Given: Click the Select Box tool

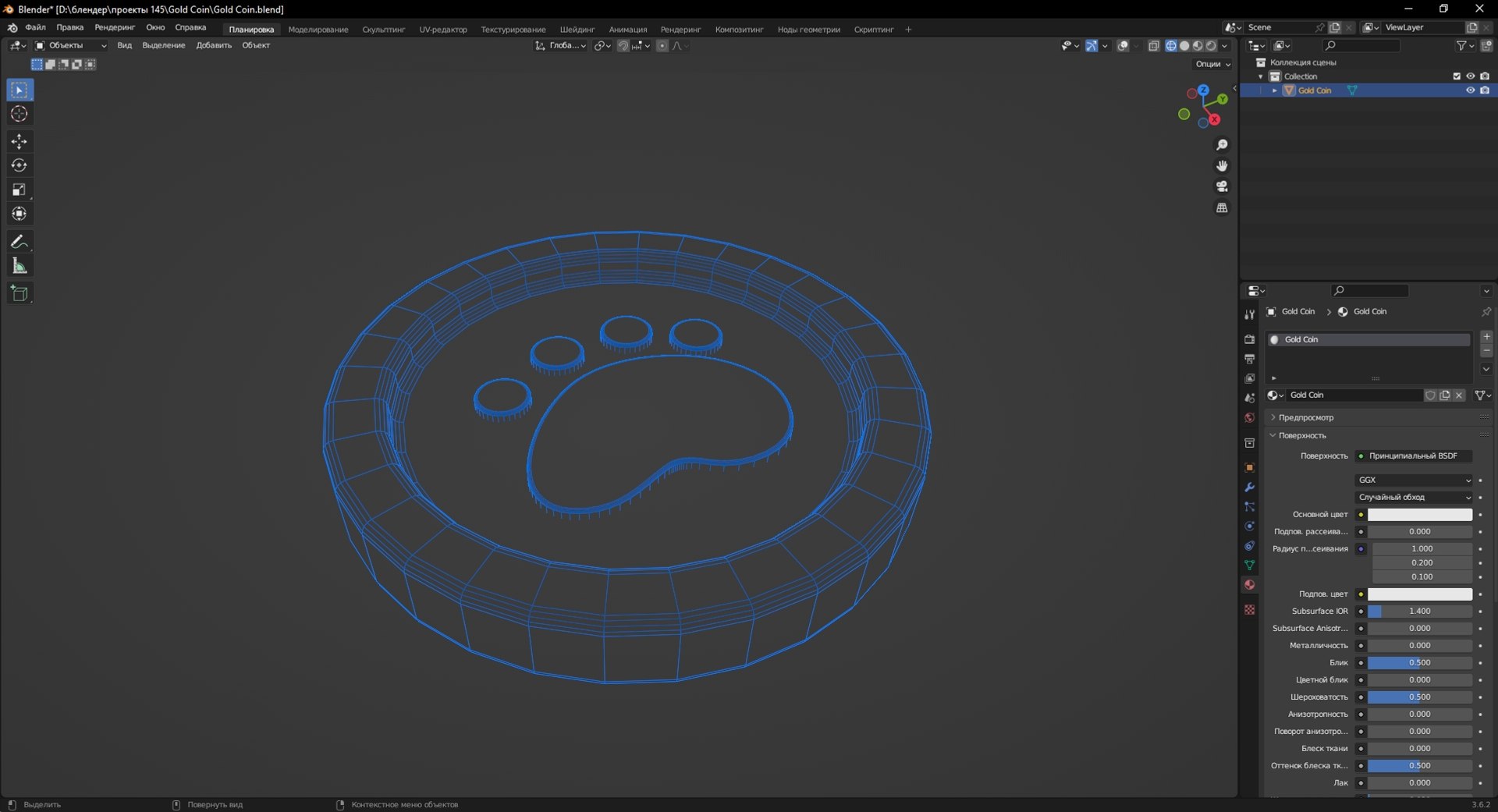Looking at the screenshot, I should [x=20, y=90].
